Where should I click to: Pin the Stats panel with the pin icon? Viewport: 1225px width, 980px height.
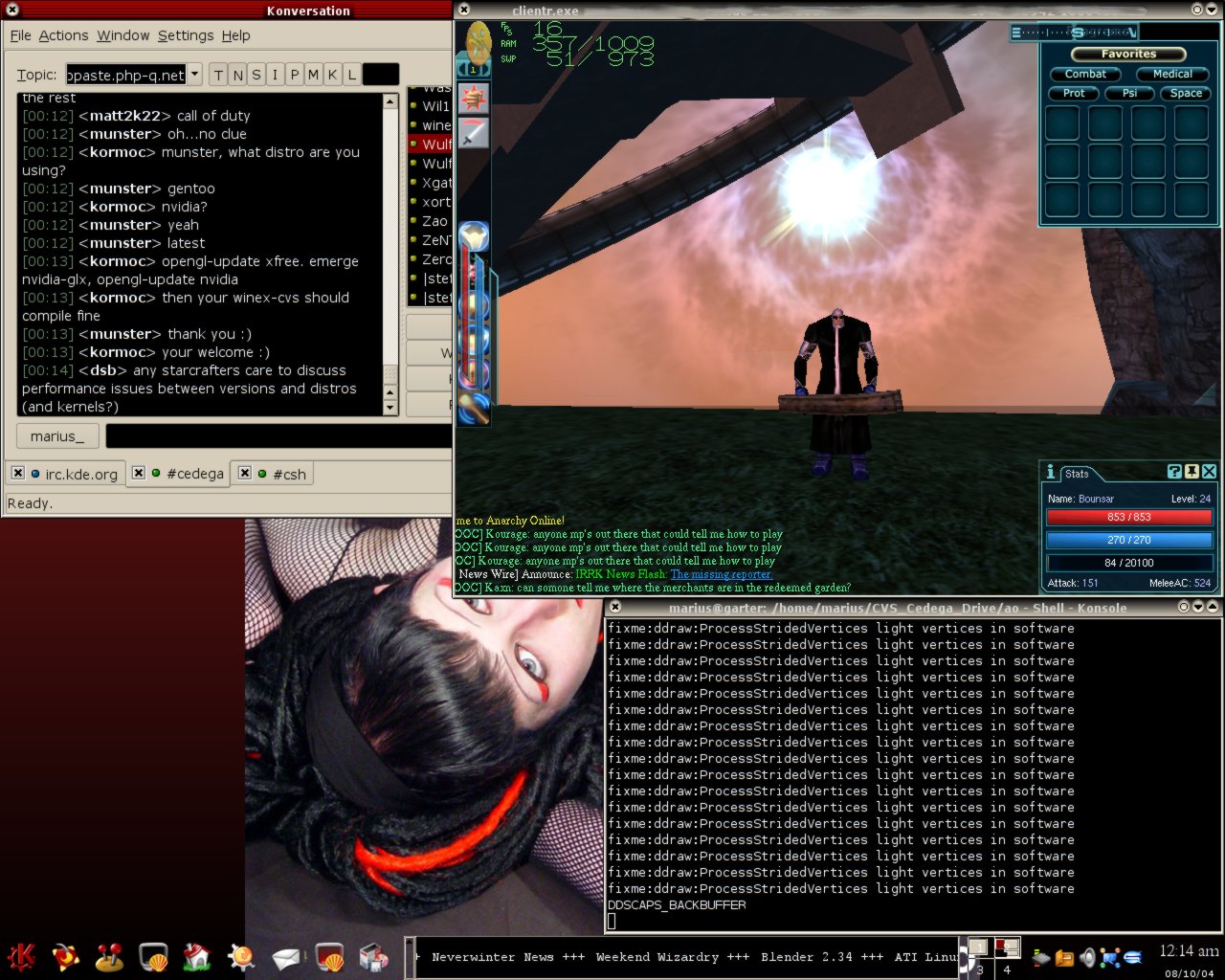pos(1192,471)
